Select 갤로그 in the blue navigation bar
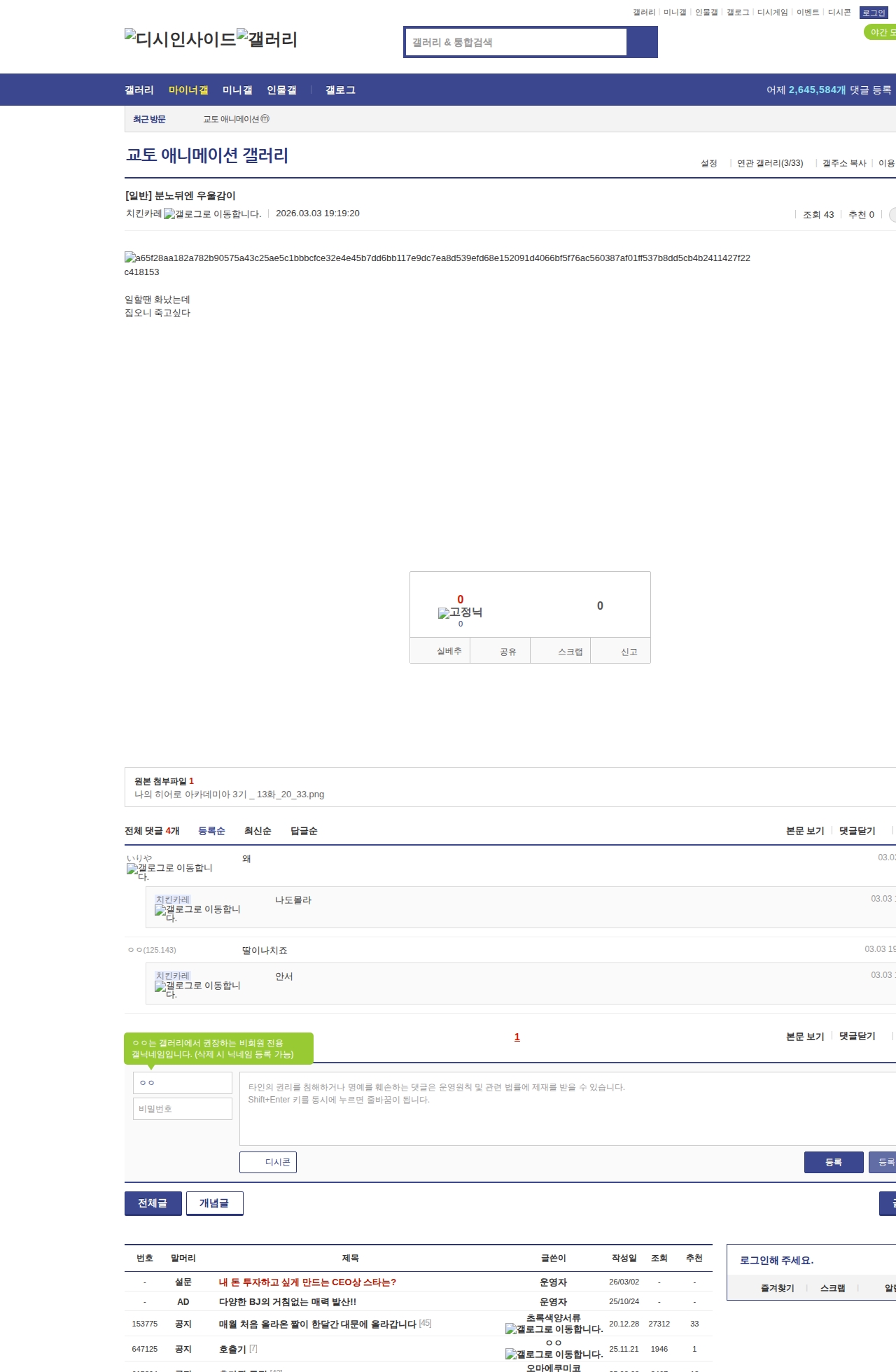Viewport: 896px width, 1372px height. point(340,90)
